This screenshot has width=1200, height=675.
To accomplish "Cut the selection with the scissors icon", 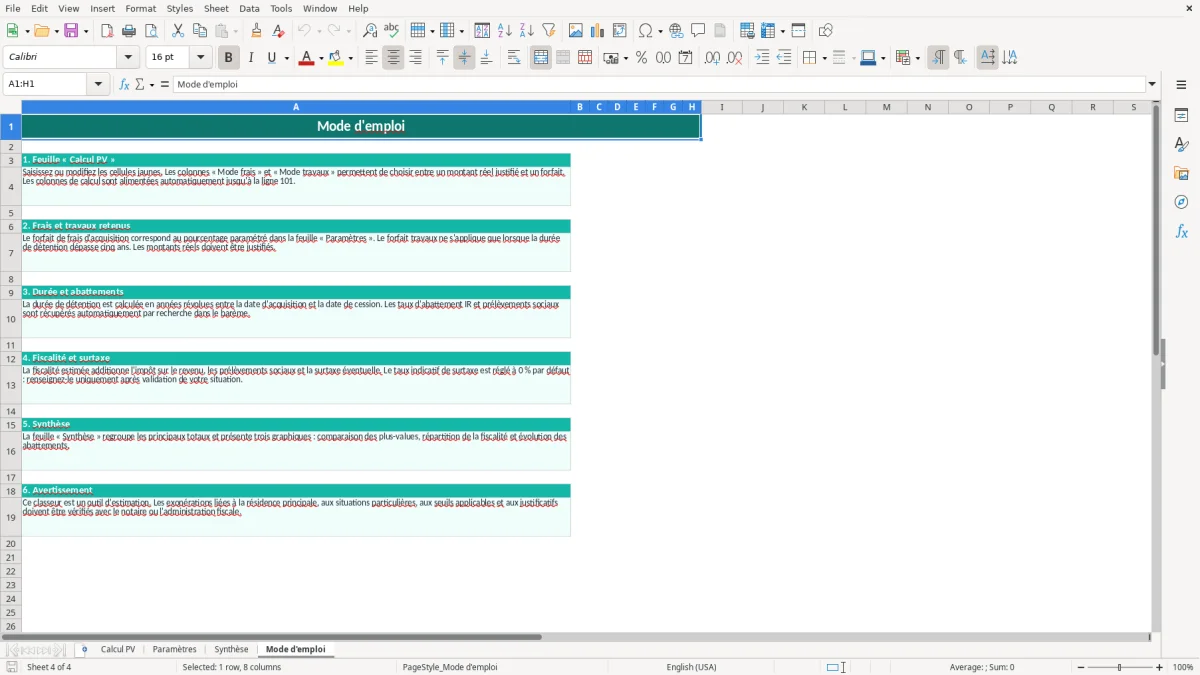I will pos(178,31).
